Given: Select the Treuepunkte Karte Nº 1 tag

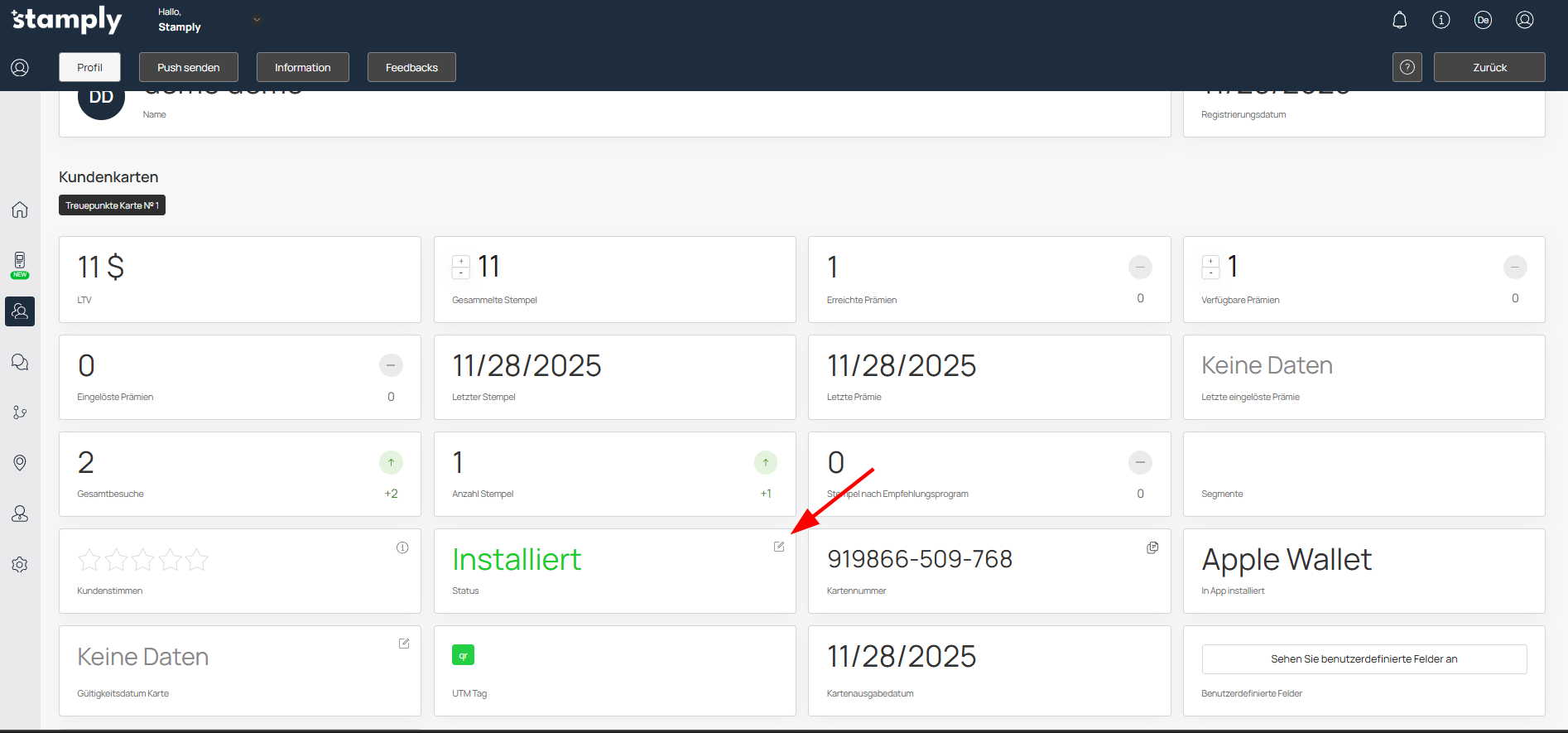Looking at the screenshot, I should pos(112,205).
